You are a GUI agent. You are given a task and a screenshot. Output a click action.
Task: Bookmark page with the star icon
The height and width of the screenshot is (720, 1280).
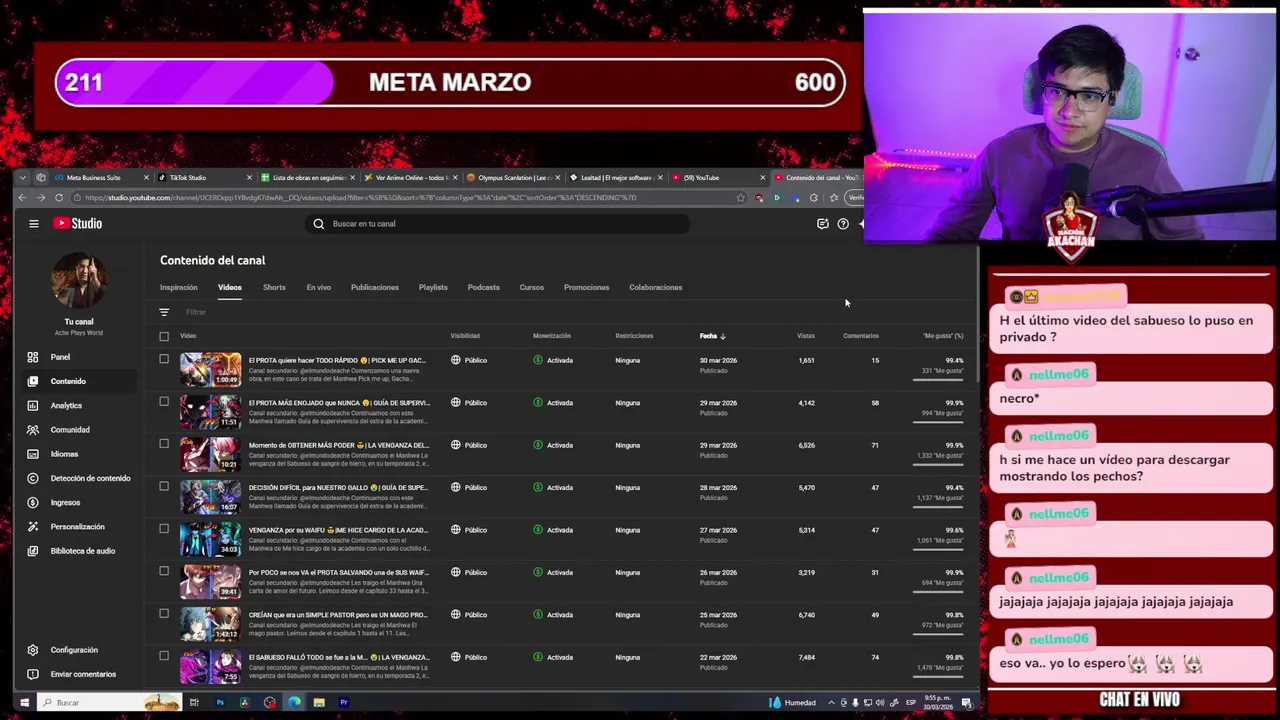tap(740, 198)
